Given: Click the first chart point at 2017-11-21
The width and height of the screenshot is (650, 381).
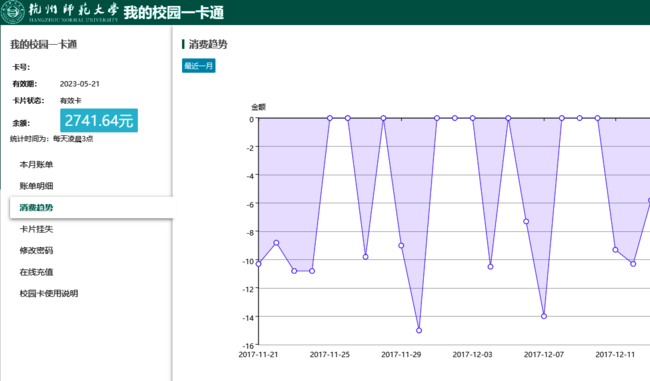Looking at the screenshot, I should click(x=259, y=264).
